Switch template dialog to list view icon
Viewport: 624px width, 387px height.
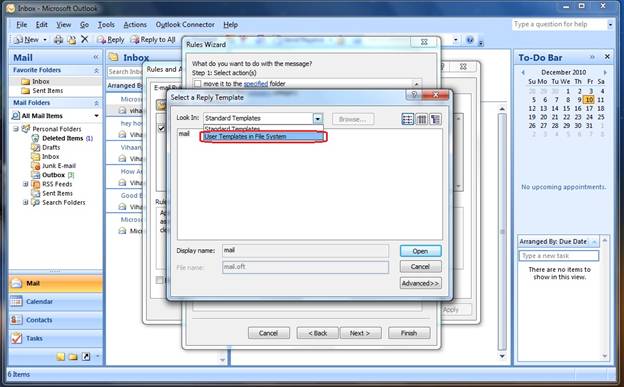point(408,119)
